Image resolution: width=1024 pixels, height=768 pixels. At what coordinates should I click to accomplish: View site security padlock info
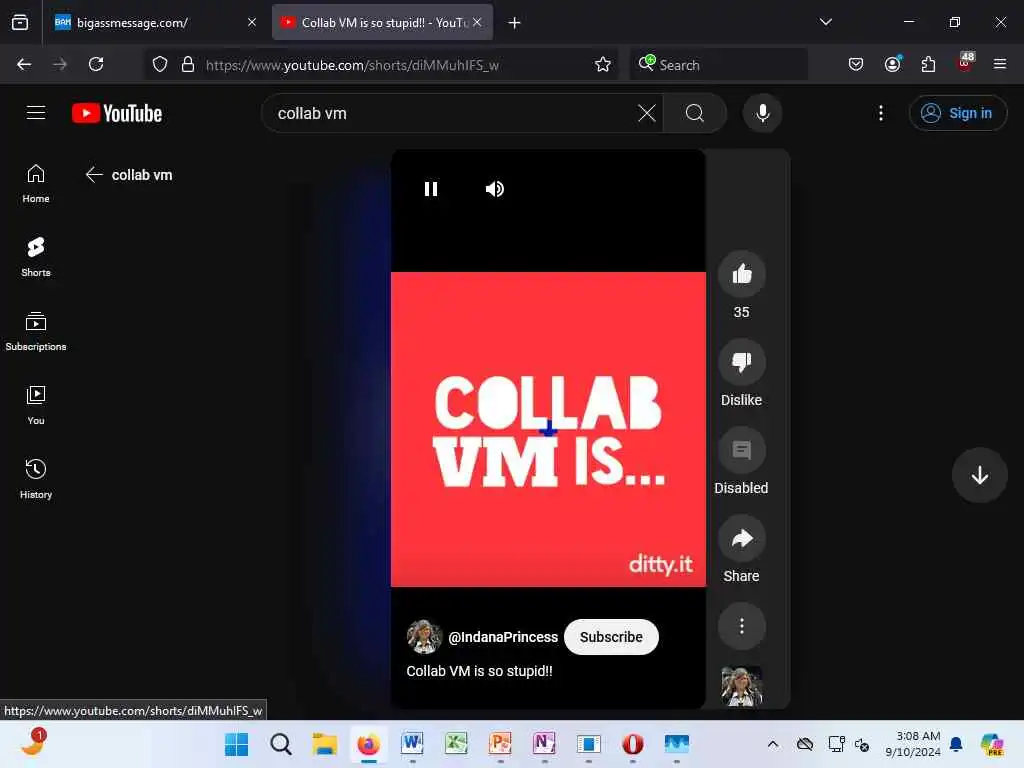pos(187,64)
